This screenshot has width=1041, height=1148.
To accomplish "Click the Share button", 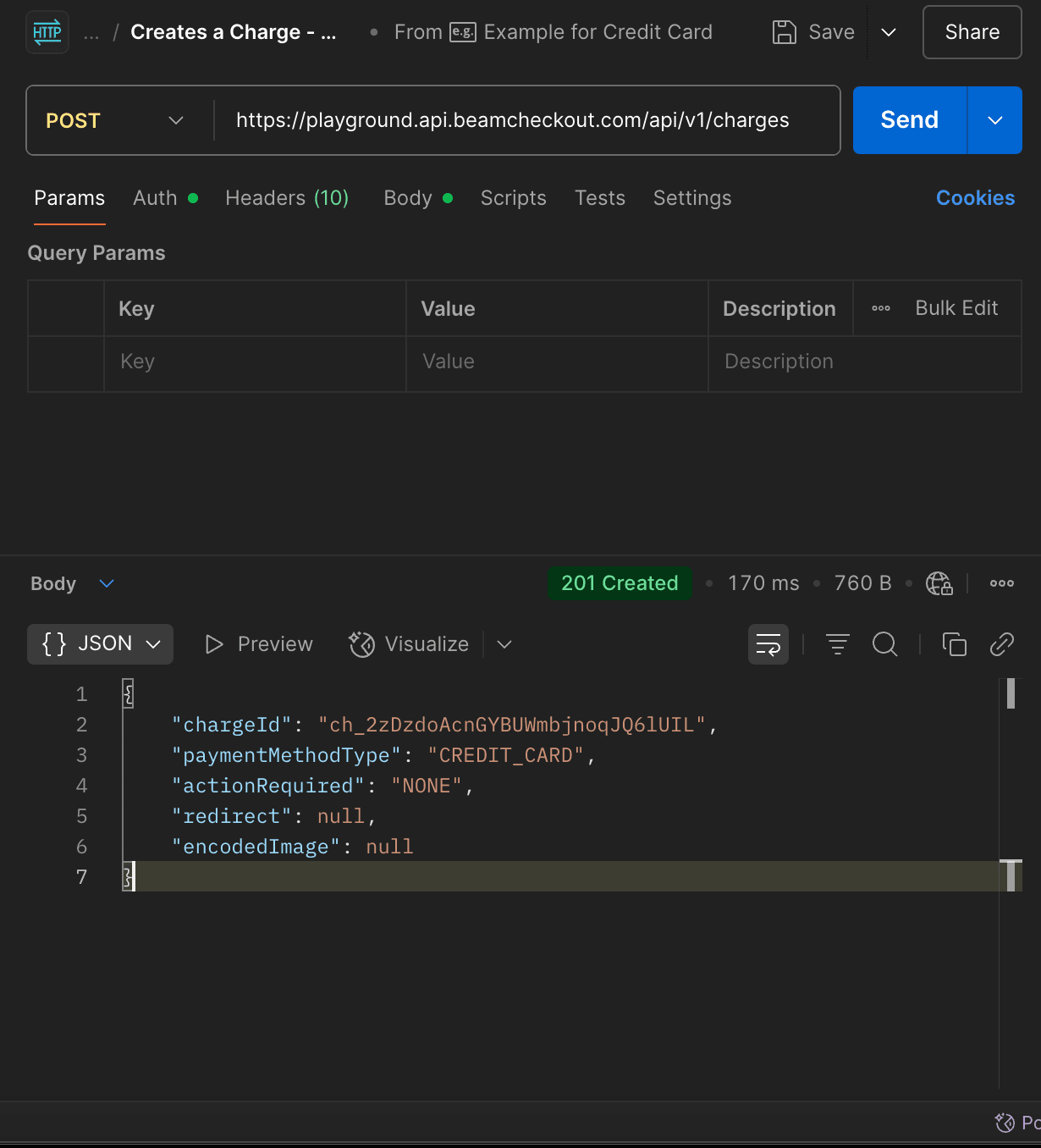I will [972, 32].
